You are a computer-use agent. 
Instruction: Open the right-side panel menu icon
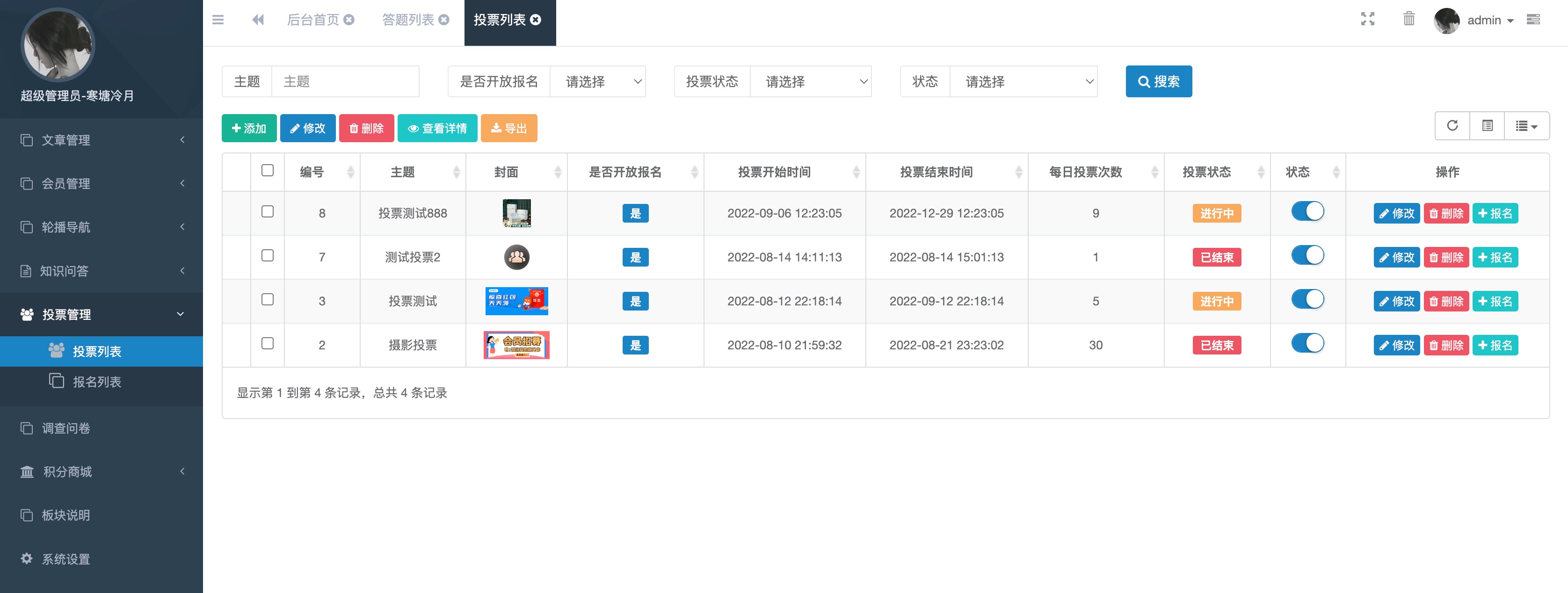[1533, 20]
